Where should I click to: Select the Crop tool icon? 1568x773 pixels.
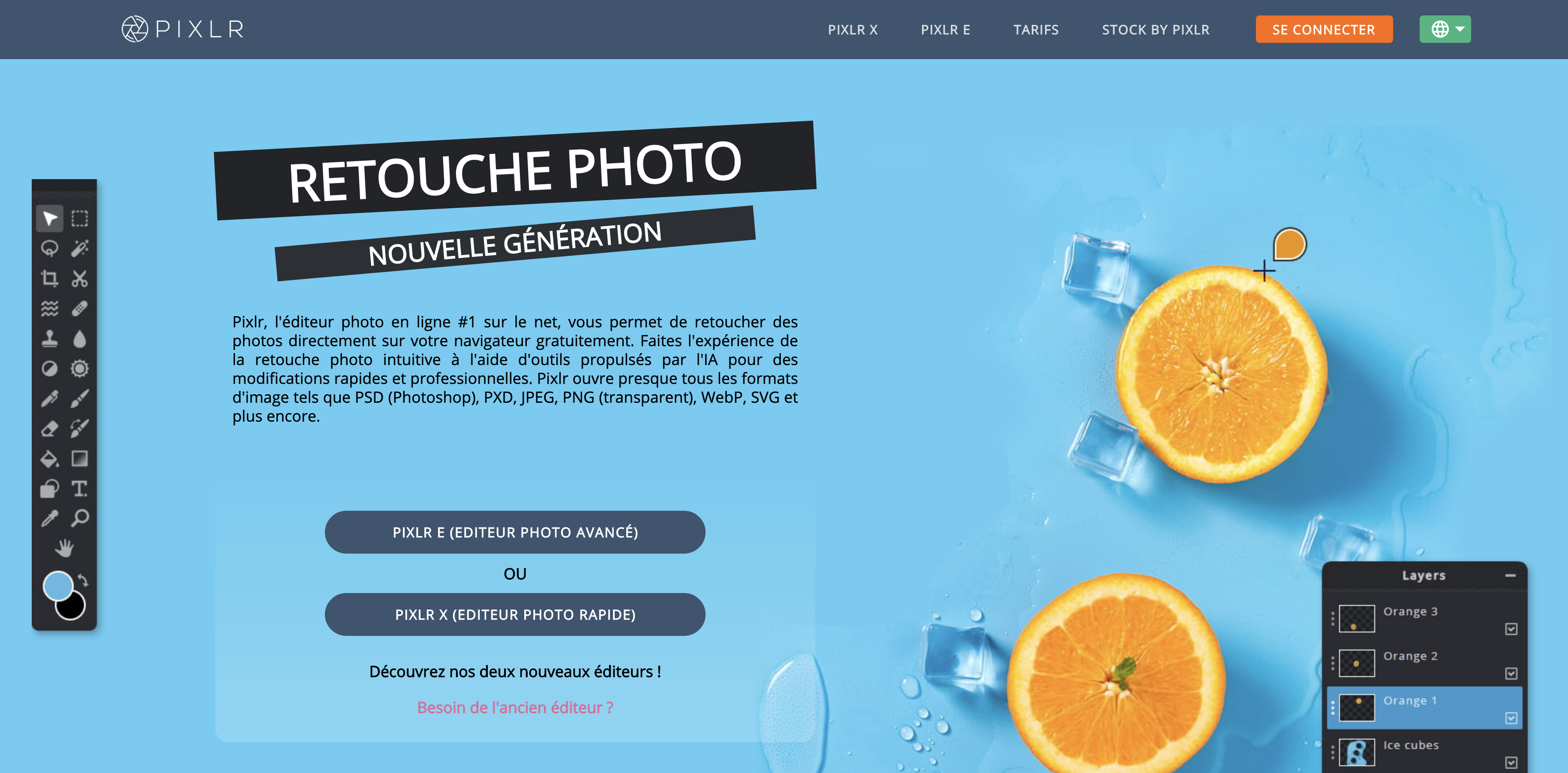pos(49,279)
